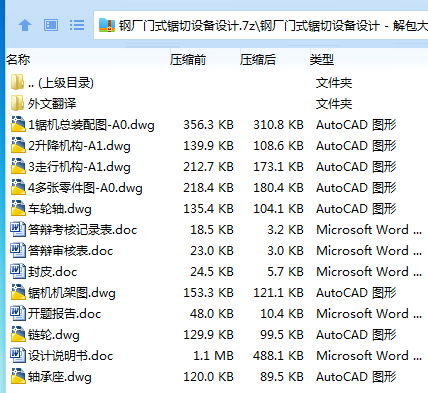This screenshot has width=428, height=393.
Task: Select the file name 封皮.doc
Action: (53, 272)
